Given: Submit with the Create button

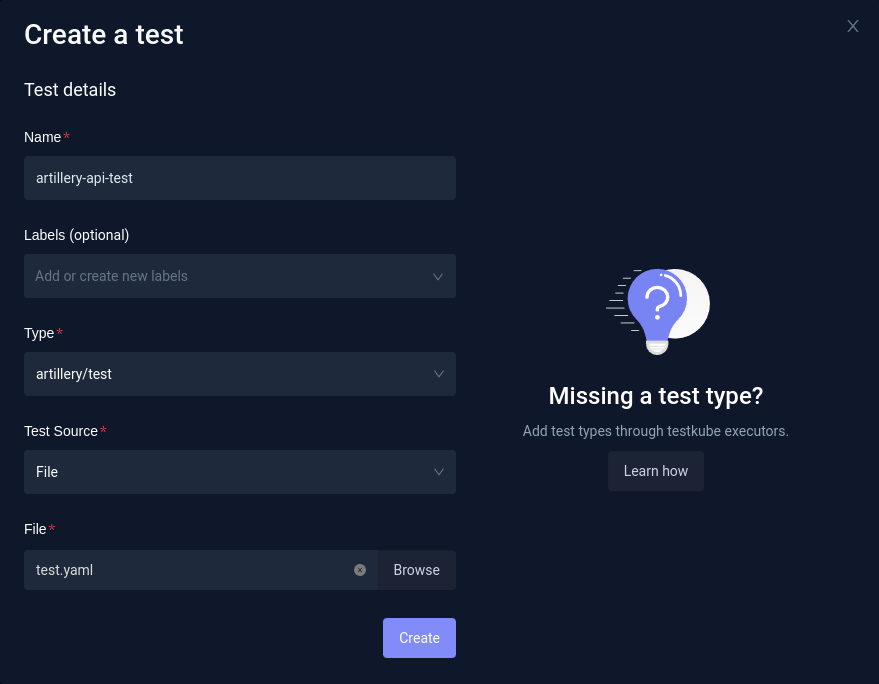Looking at the screenshot, I should (419, 638).
